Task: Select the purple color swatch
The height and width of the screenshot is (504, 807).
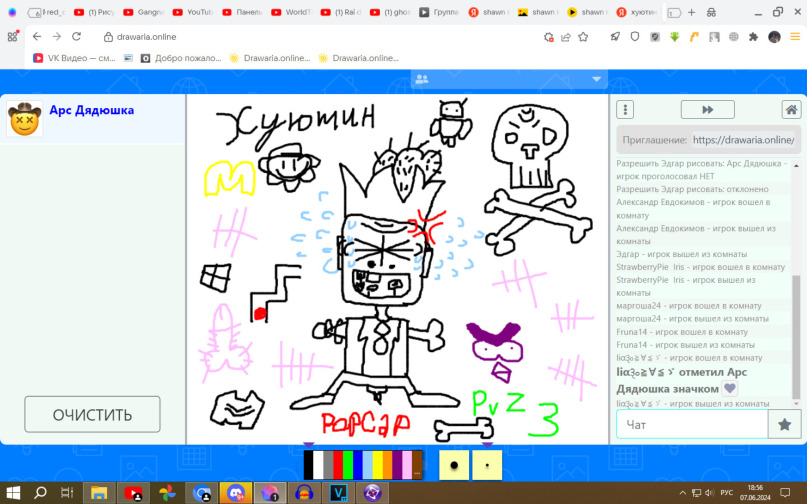Action: (x=397, y=465)
